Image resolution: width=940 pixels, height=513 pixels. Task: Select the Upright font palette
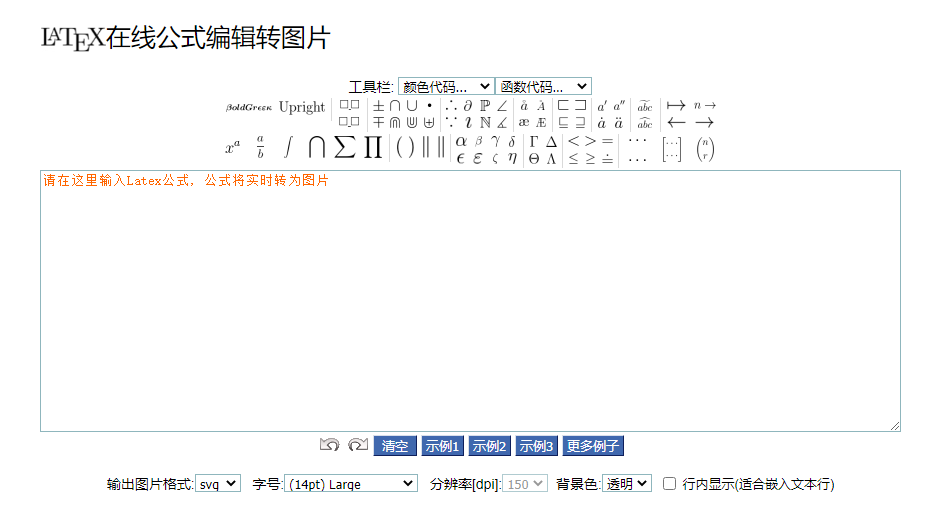pos(302,108)
